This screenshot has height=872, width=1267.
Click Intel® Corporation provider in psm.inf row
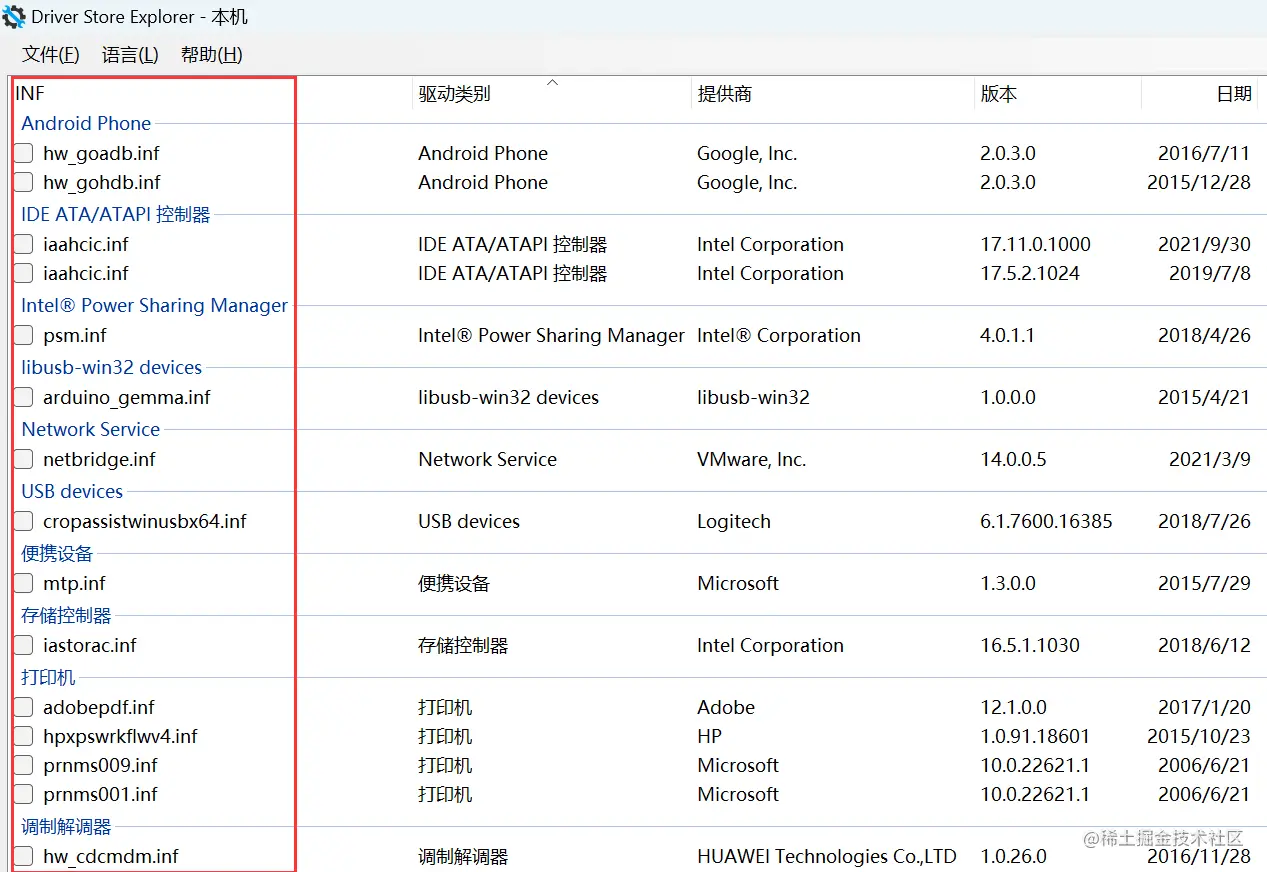(779, 336)
